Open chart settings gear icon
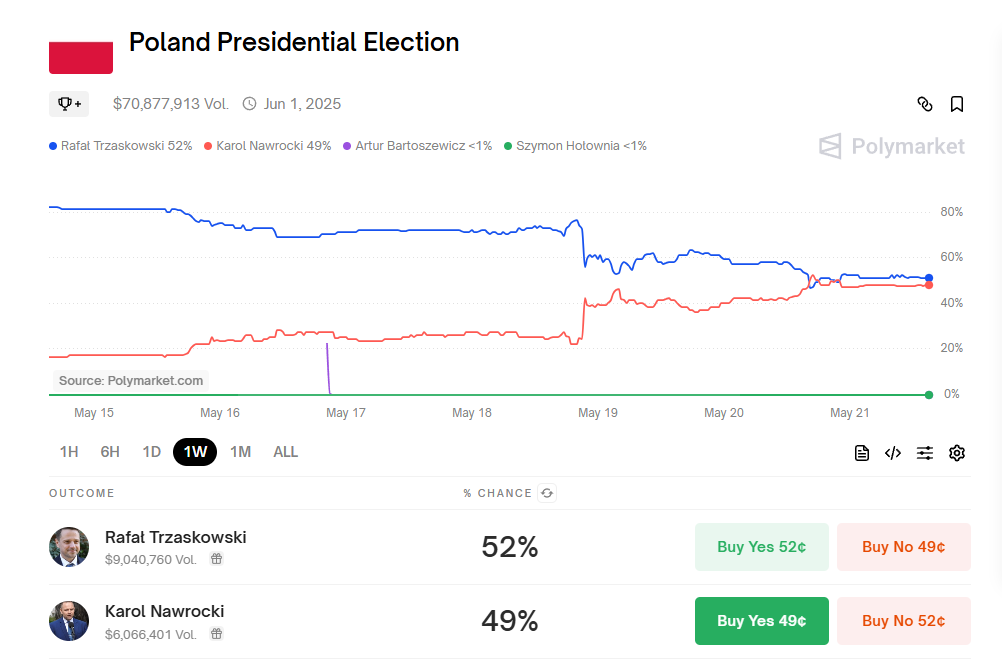1002x671 pixels. coord(957,453)
